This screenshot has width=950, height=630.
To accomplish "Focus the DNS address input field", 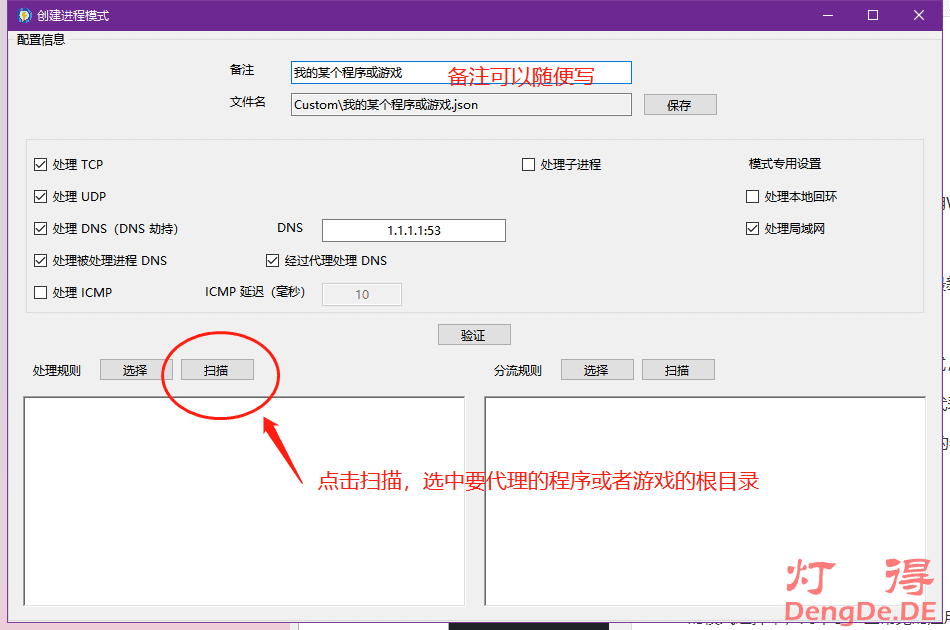I will pos(413,230).
